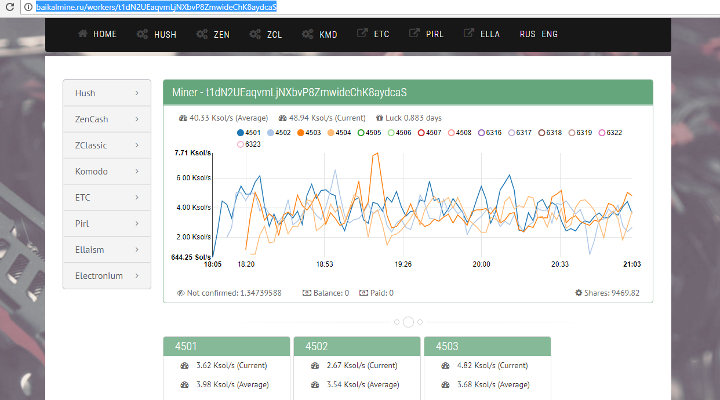Reload the page with the browser refresh icon
The height and width of the screenshot is (400, 720).
tap(10, 7)
